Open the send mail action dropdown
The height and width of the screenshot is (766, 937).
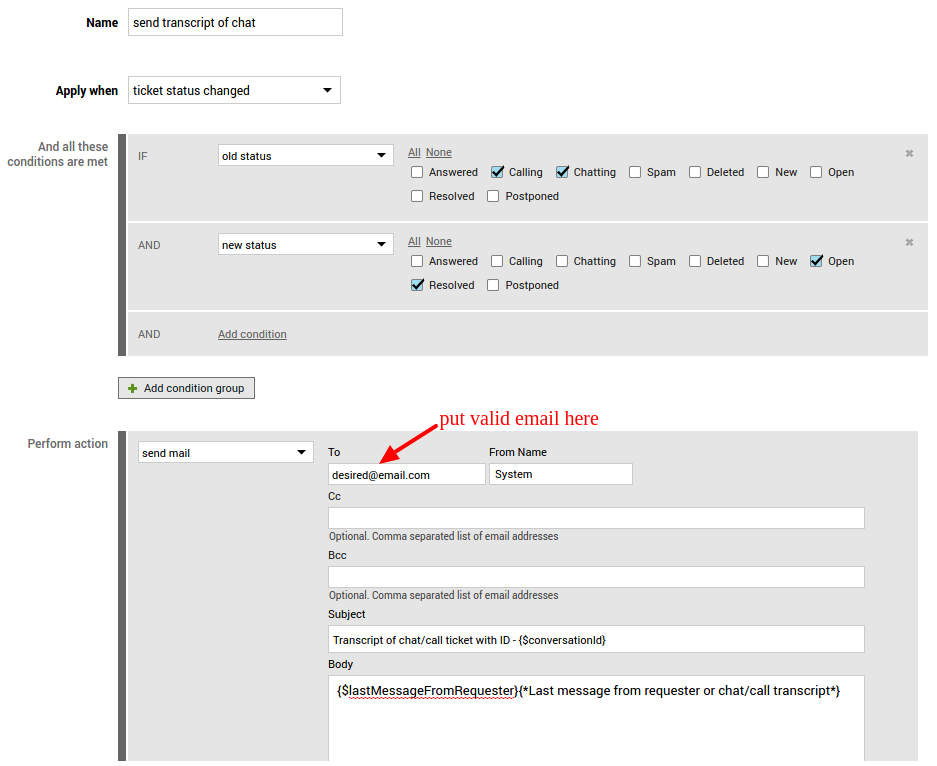[225, 453]
